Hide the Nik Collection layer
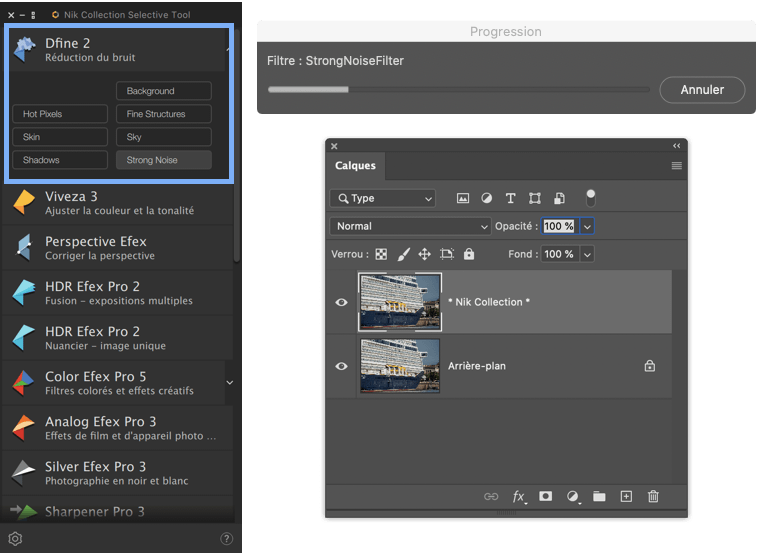Screen dimensions: 758x555 [x=341, y=302]
